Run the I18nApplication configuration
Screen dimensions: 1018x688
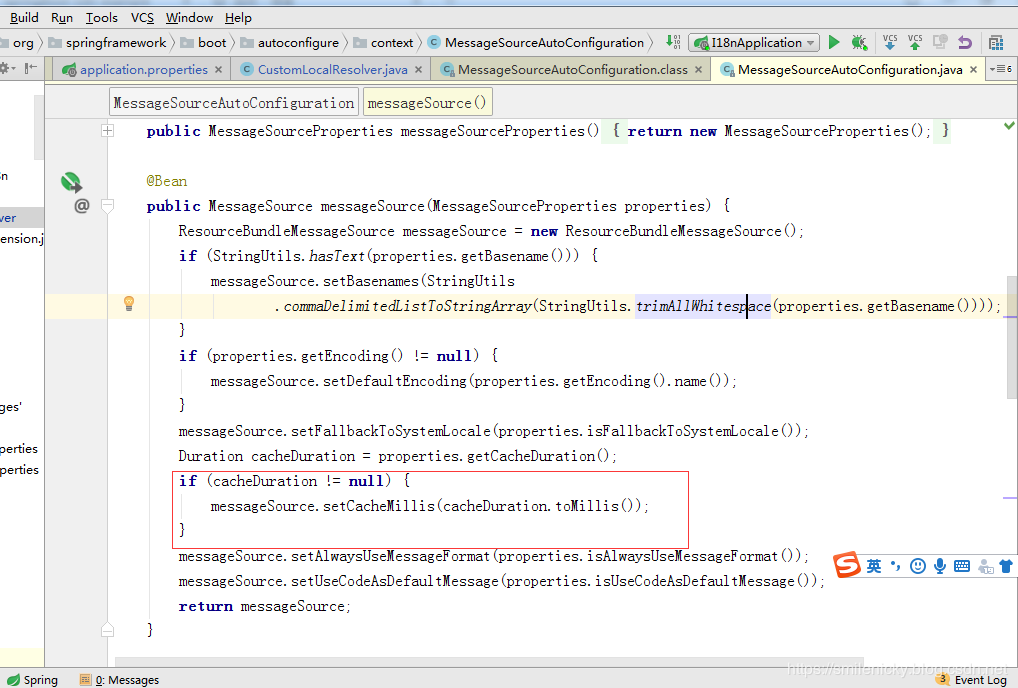coord(834,43)
